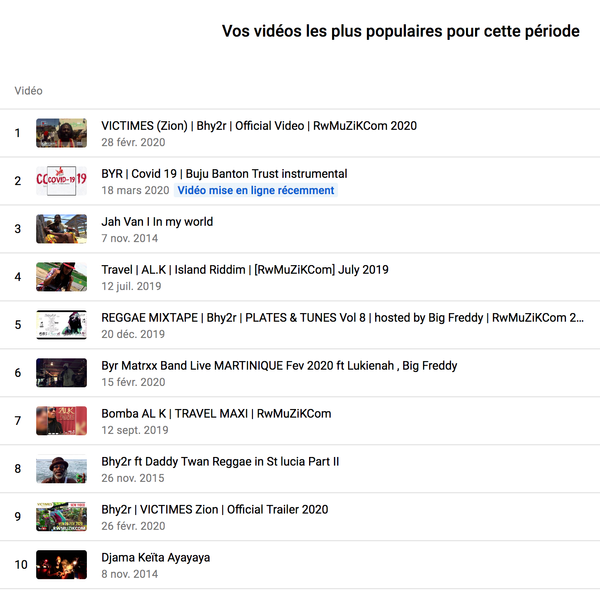Open the Byr Matrxx Band Live thumbnail

pos(61,373)
